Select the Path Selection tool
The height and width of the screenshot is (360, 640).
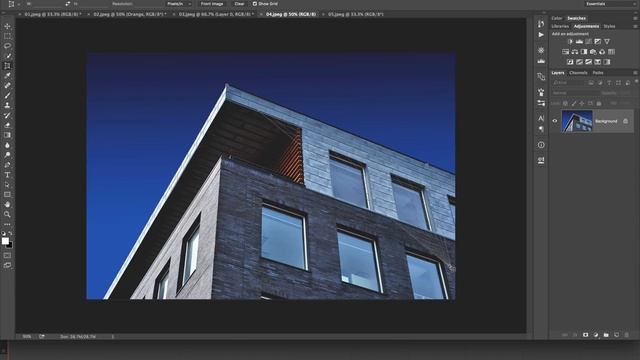pyautogui.click(x=7, y=185)
